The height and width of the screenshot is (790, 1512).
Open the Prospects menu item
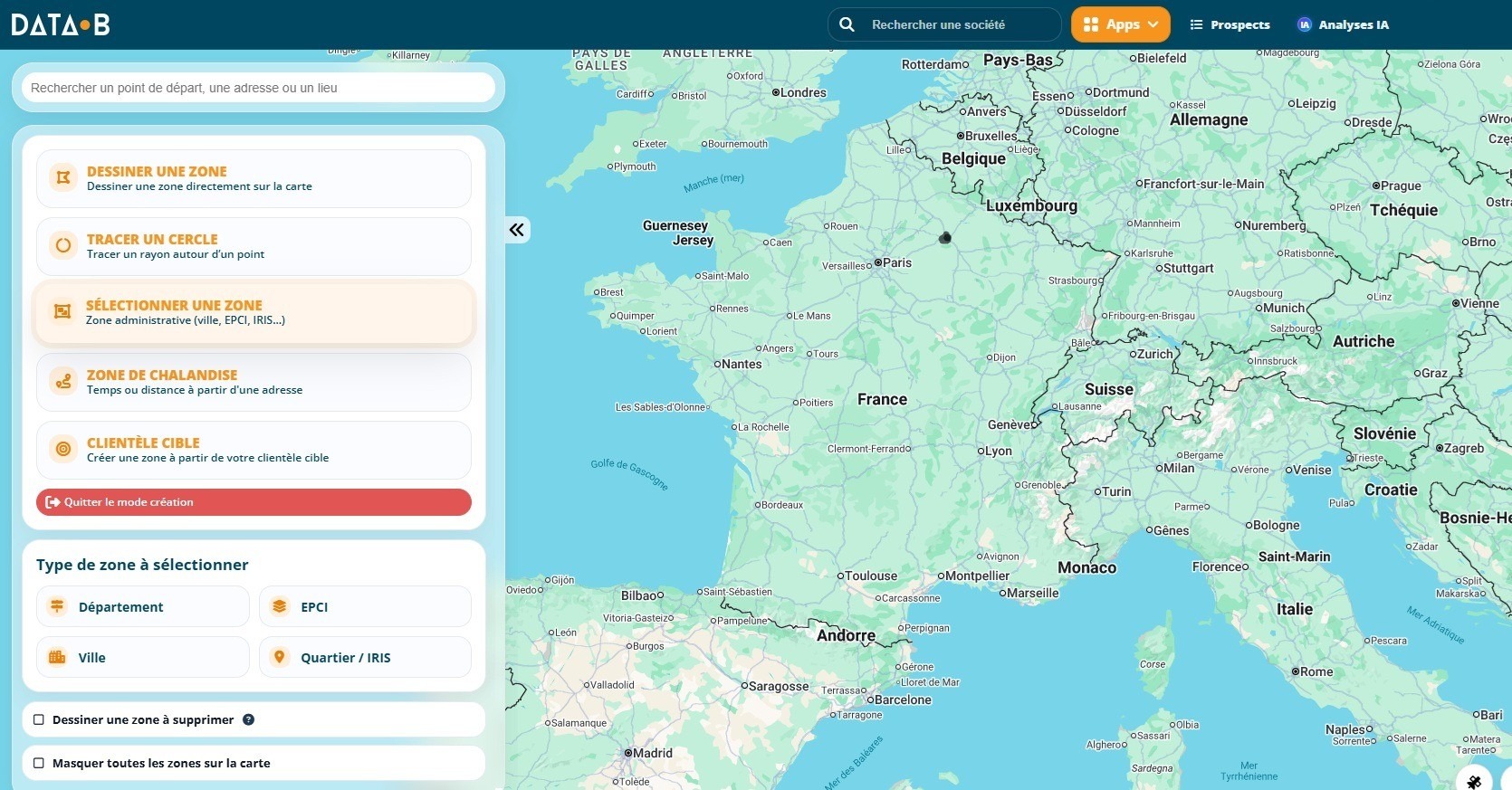1230,24
